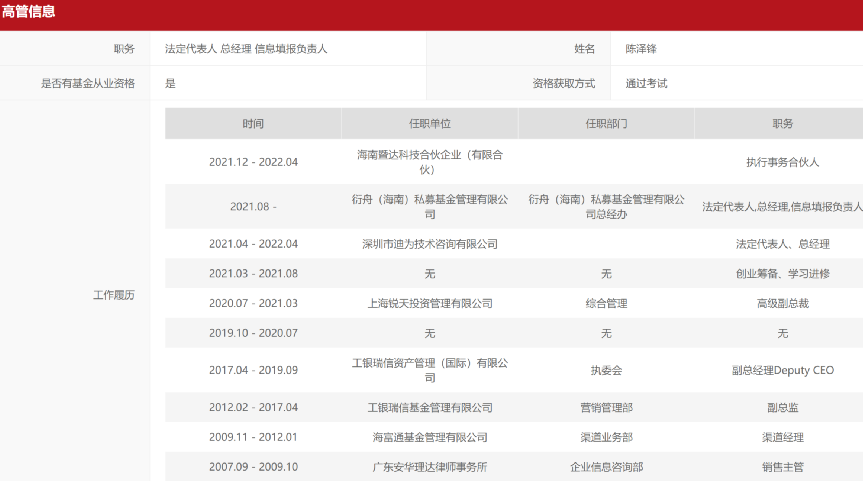The image size is (863, 481).
Task: Select the name 陈泽锋
Action: pyautogui.click(x=641, y=49)
